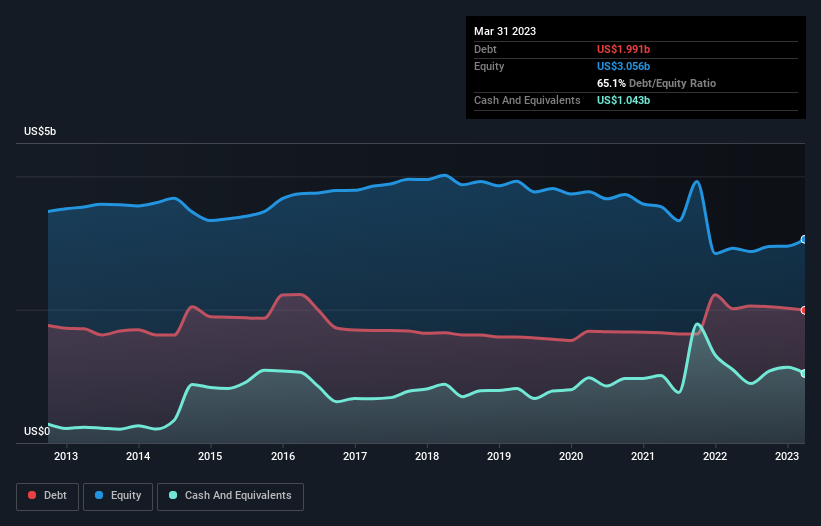Viewport: 821px width, 526px height.
Task: Click the blue Equity legend dot
Action: pyautogui.click(x=99, y=495)
